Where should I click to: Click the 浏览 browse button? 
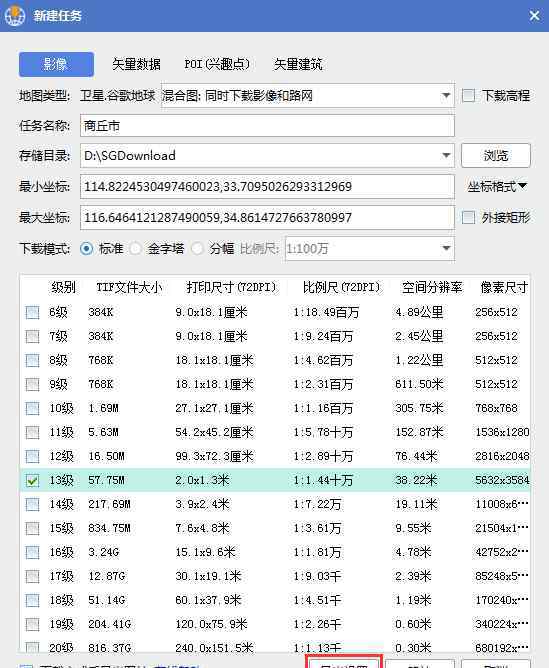496,155
